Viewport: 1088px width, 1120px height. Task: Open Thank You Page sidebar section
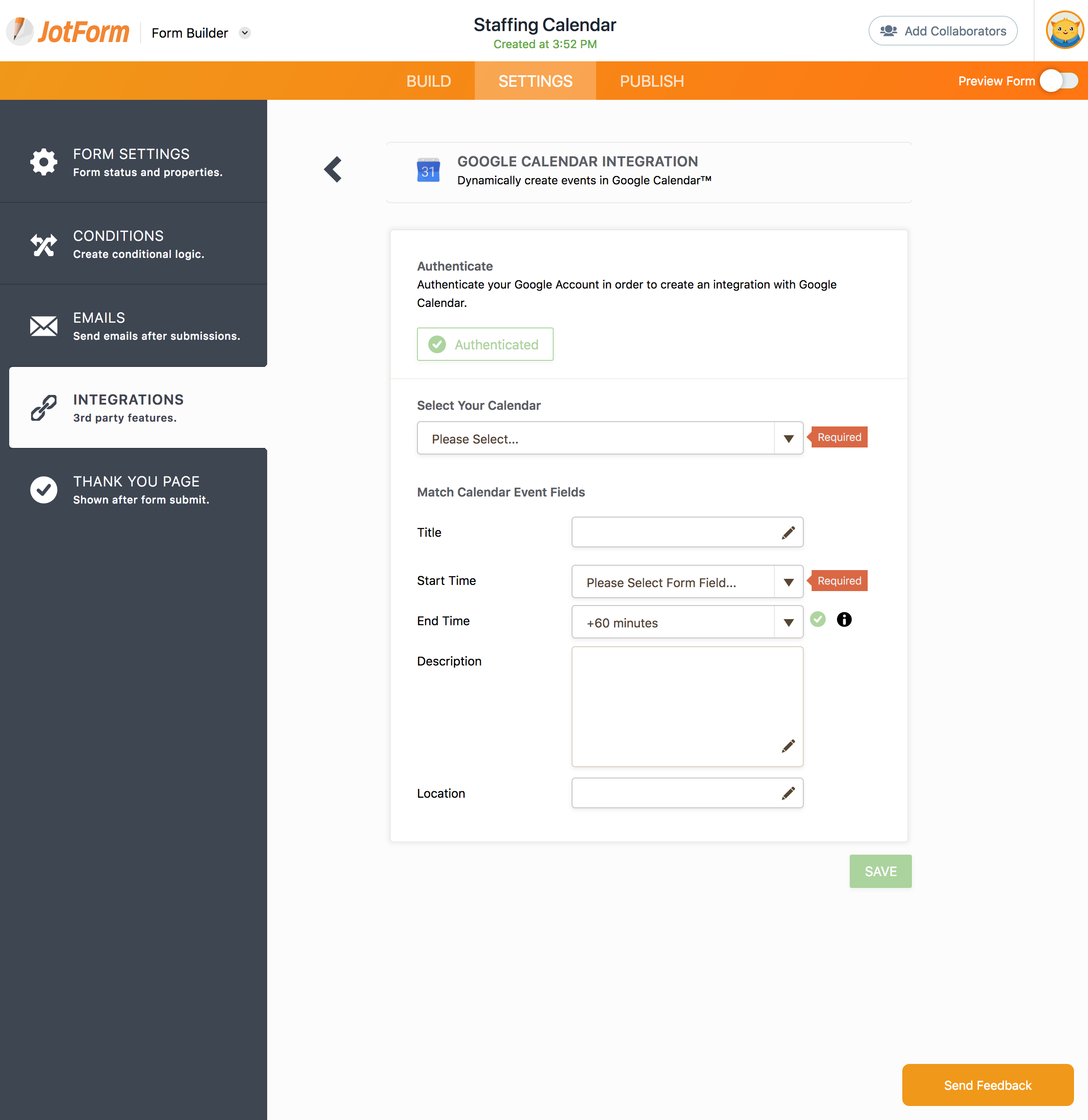(x=134, y=490)
